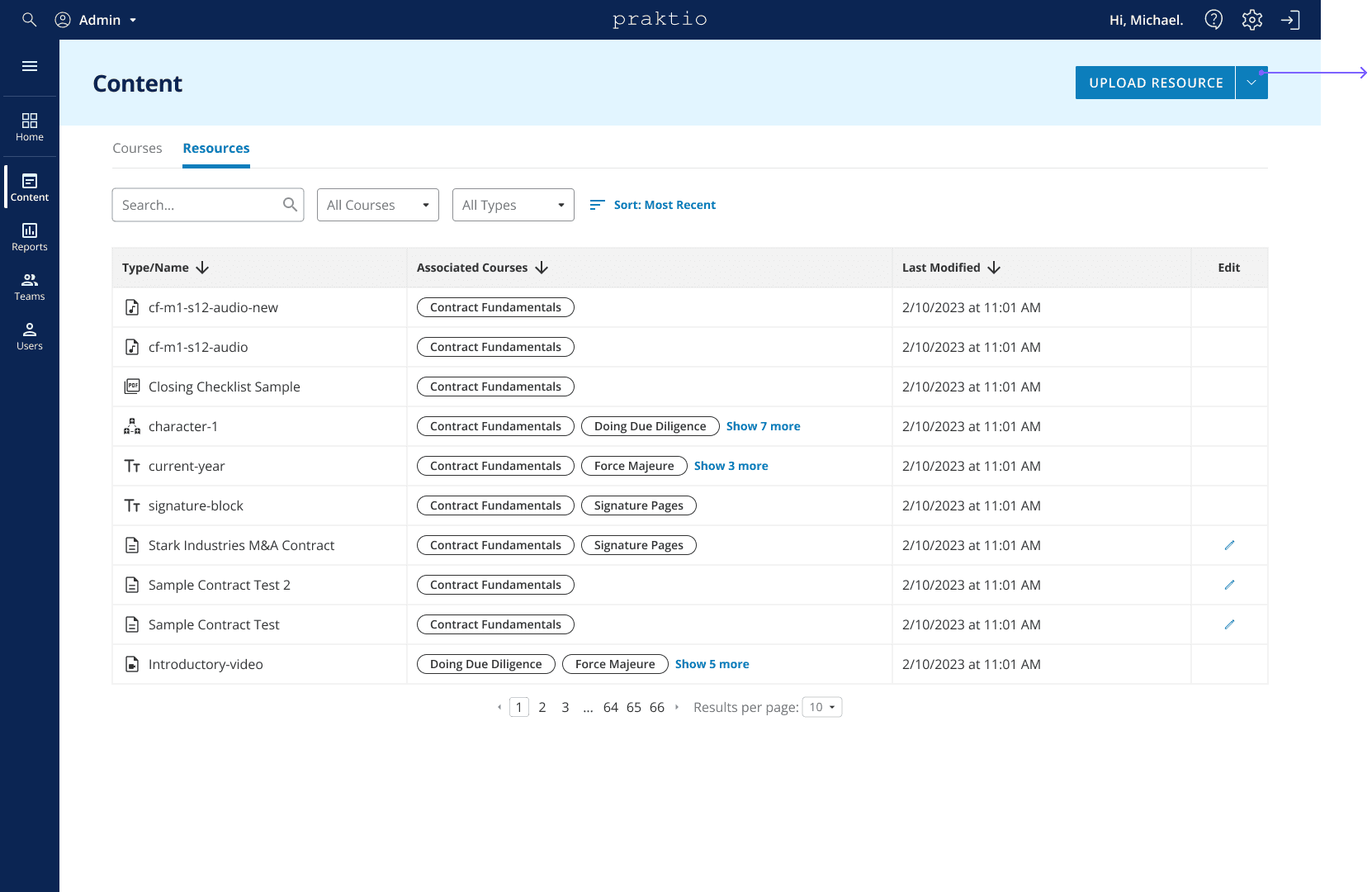Open Users in sidebar
Image resolution: width=1372 pixels, height=892 pixels.
tap(30, 336)
